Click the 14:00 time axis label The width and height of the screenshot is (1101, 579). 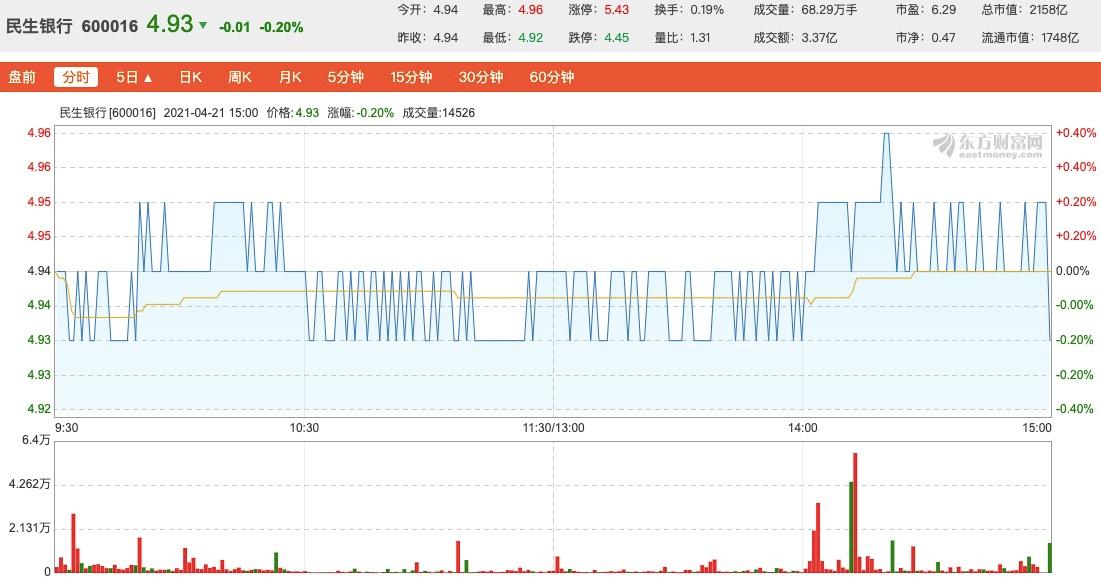click(803, 427)
